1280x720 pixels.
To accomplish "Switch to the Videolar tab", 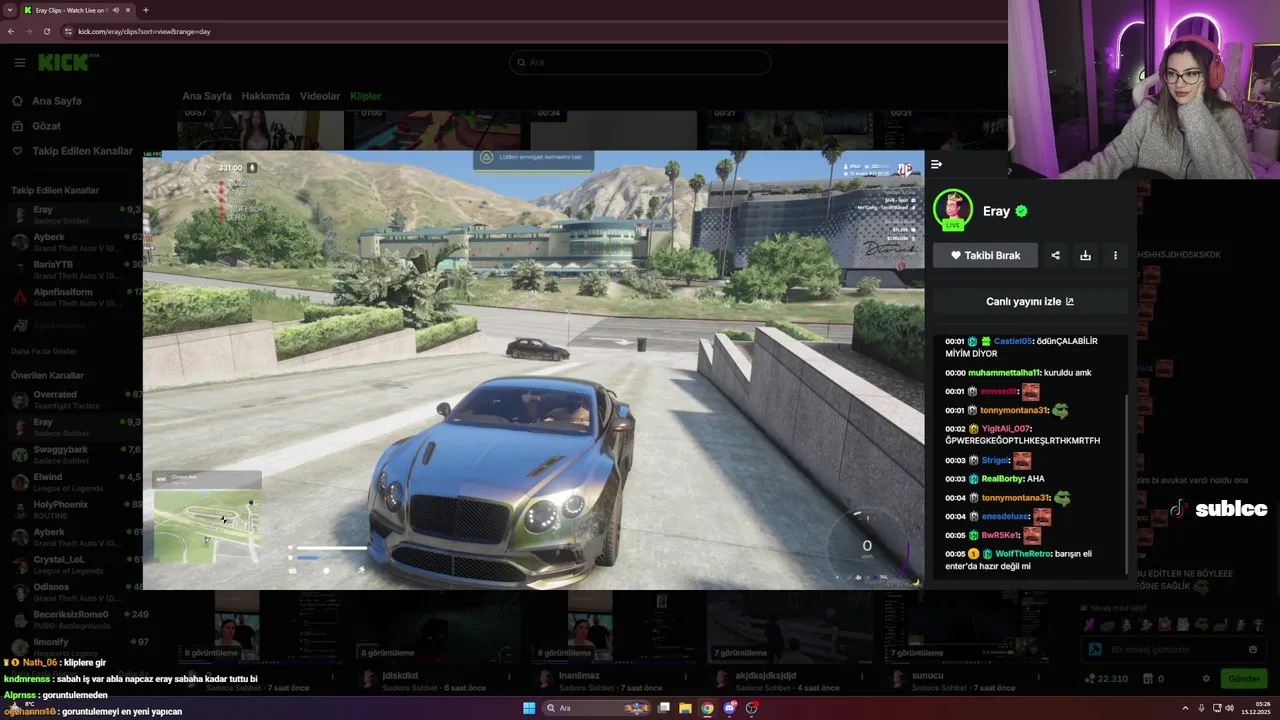I will [x=320, y=96].
